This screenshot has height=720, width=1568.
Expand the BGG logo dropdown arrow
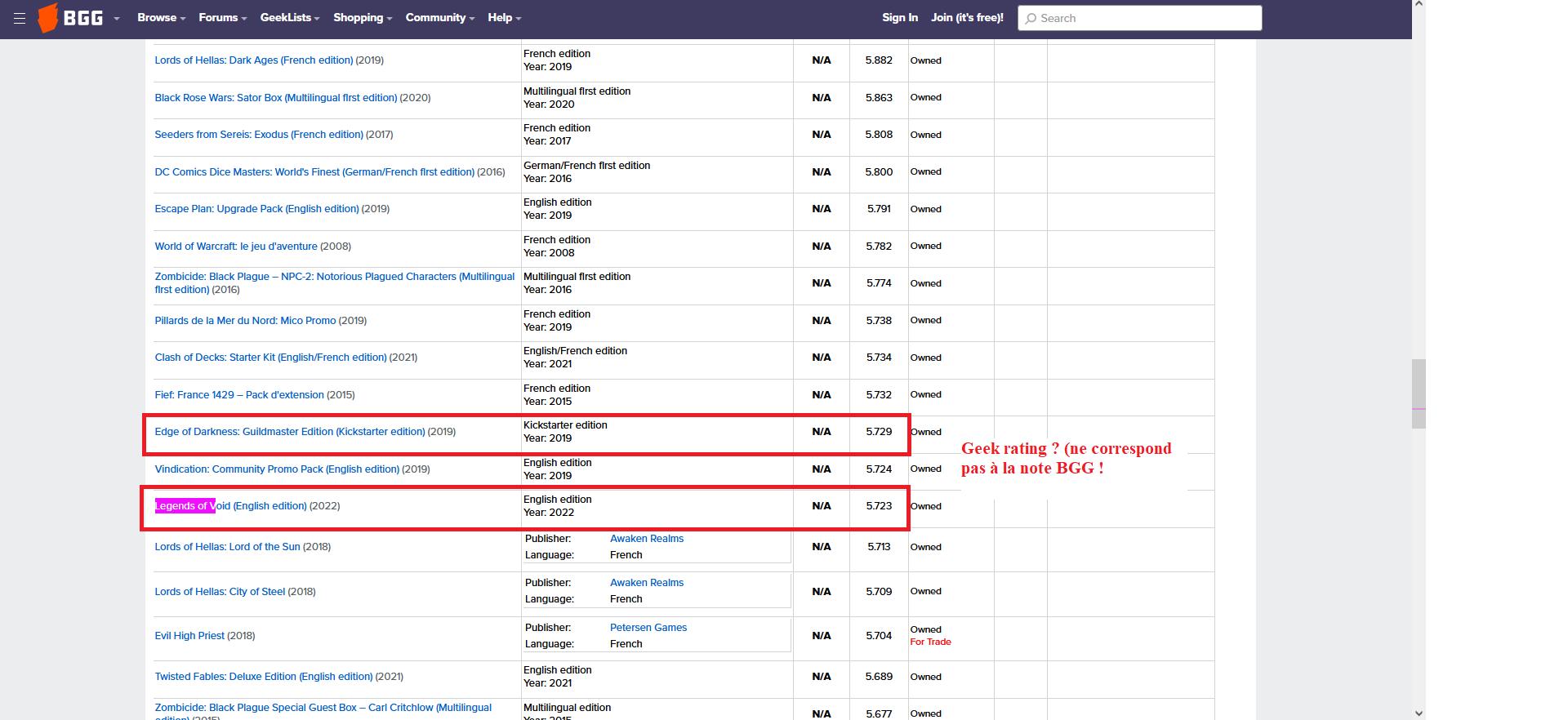117,19
